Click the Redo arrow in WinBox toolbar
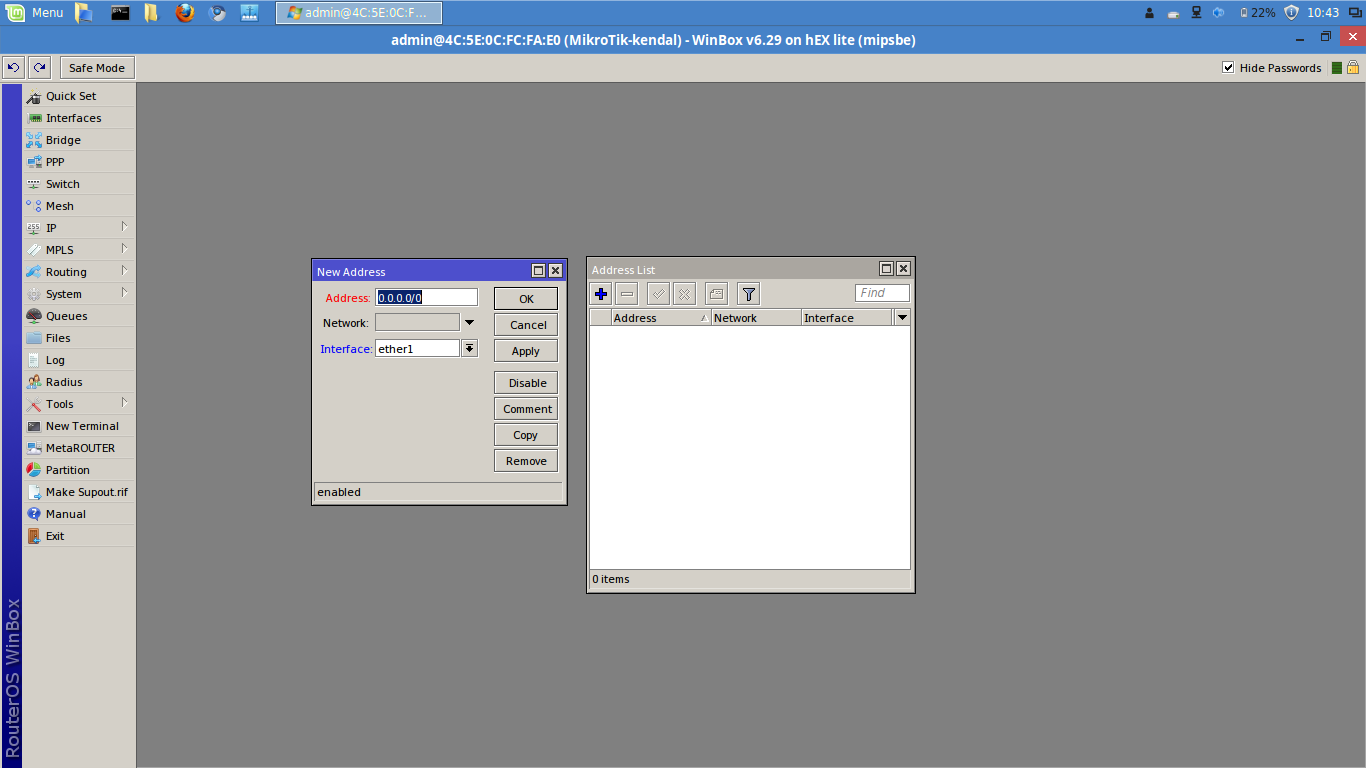The height and width of the screenshot is (768, 1366). 39,68
